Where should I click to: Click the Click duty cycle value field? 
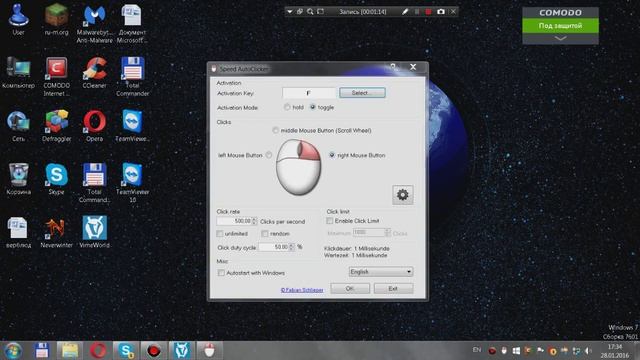pyautogui.click(x=274, y=247)
